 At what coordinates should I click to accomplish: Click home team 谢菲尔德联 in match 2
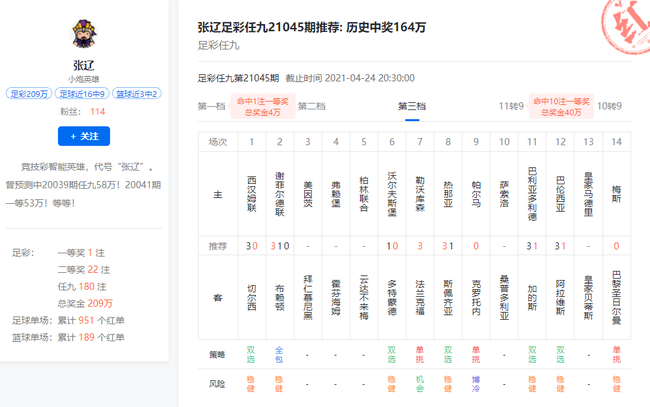coord(280,194)
